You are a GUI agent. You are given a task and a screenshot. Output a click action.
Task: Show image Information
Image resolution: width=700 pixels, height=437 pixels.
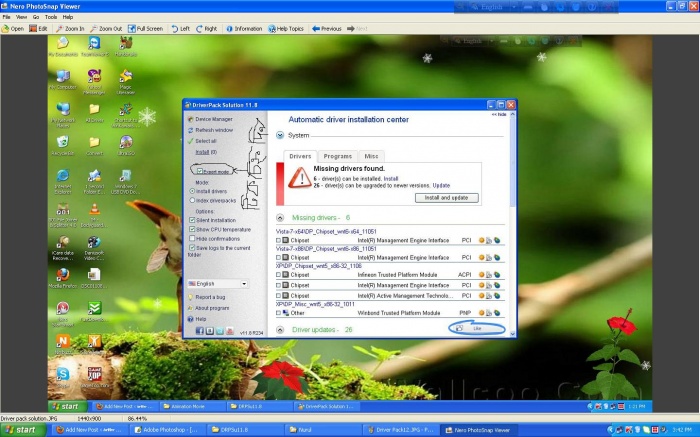(x=244, y=29)
